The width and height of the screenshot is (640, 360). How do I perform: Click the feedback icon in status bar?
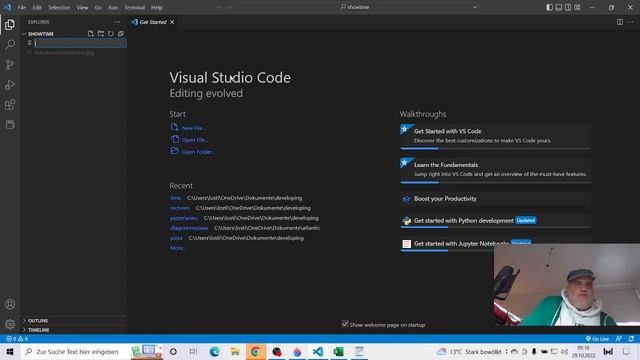[x=619, y=339]
